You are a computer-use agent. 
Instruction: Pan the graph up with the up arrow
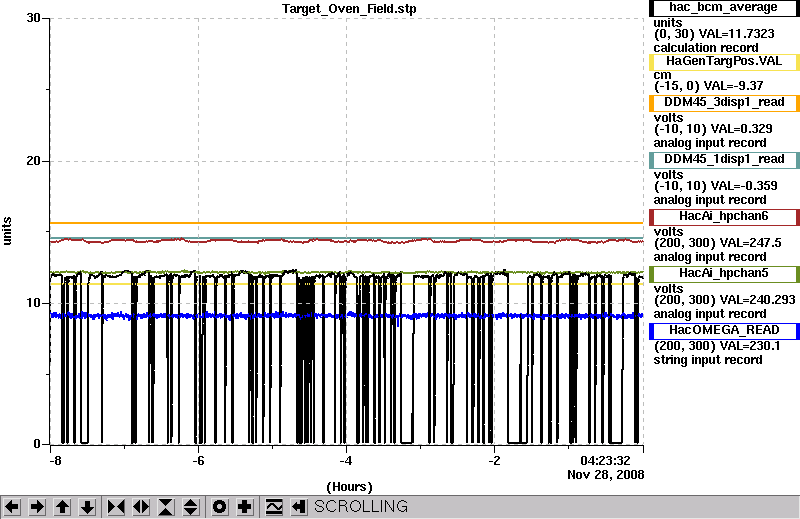[62, 507]
